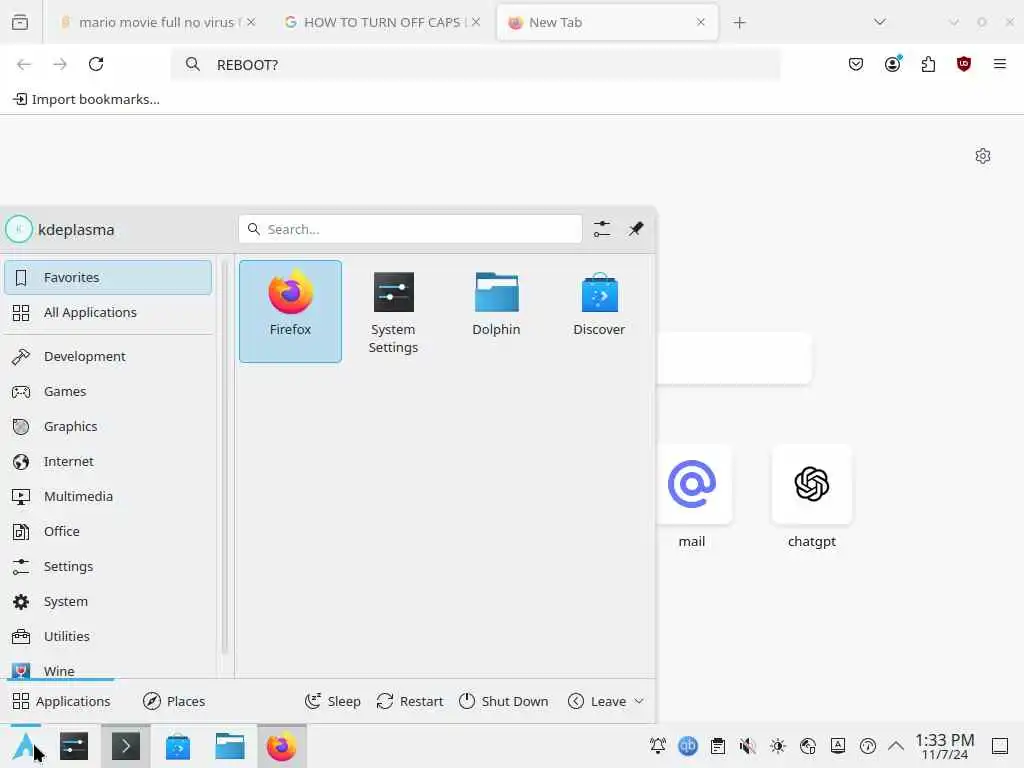Open the Firefox hamburger menu

pos(999,64)
